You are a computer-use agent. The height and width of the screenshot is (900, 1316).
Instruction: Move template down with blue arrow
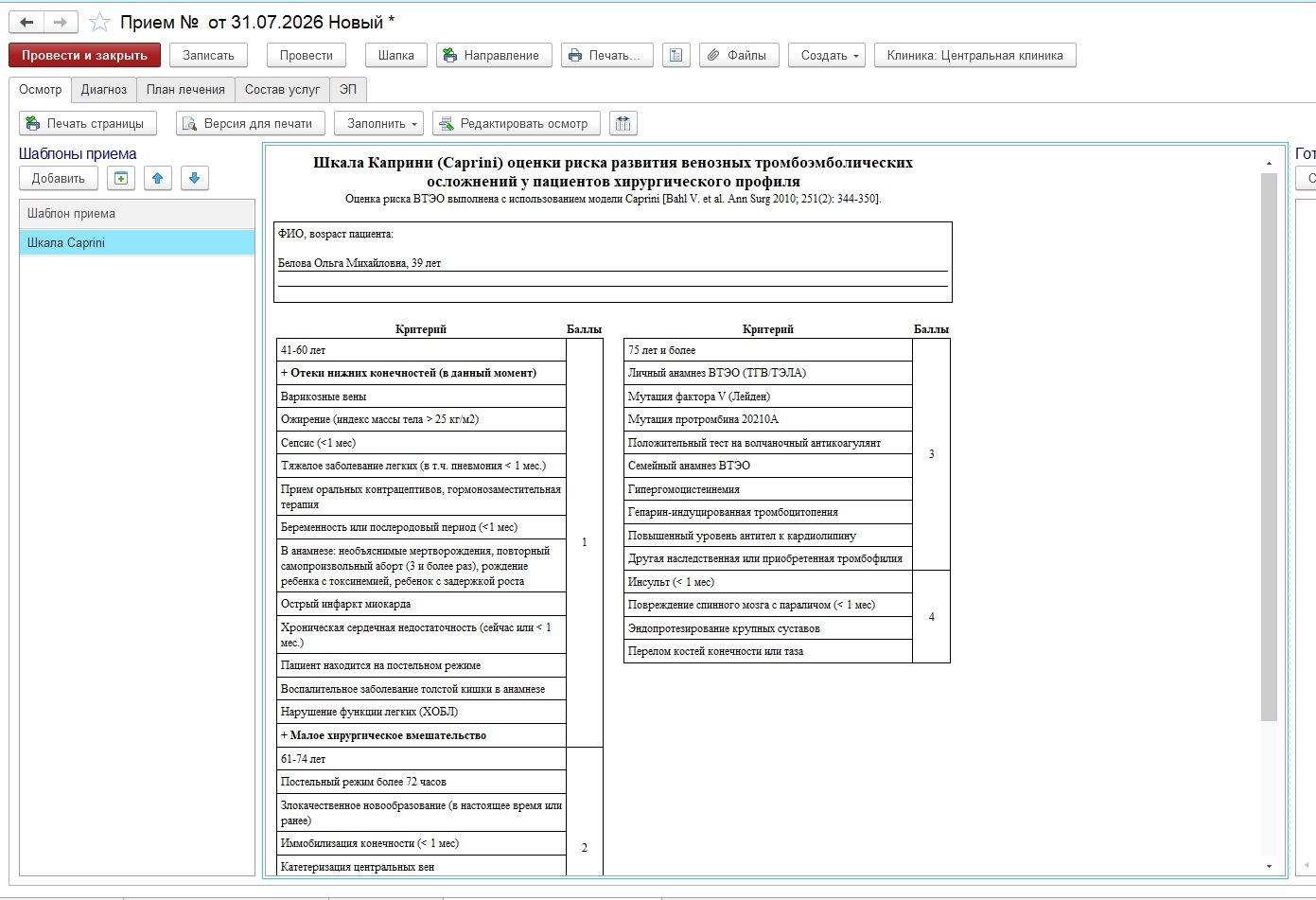[194, 178]
